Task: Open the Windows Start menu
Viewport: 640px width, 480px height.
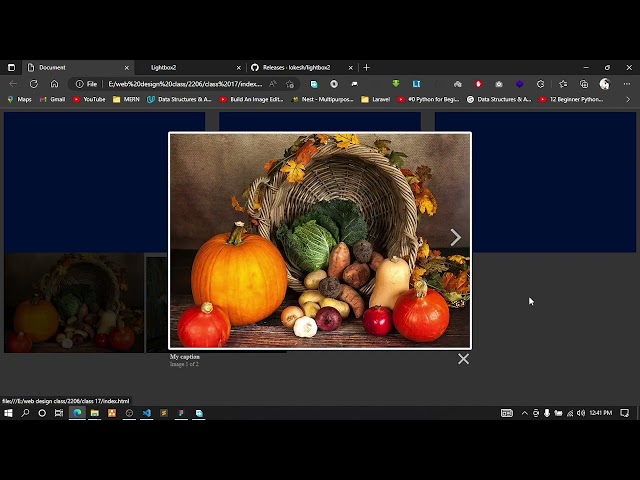Action: pyautogui.click(x=8, y=413)
